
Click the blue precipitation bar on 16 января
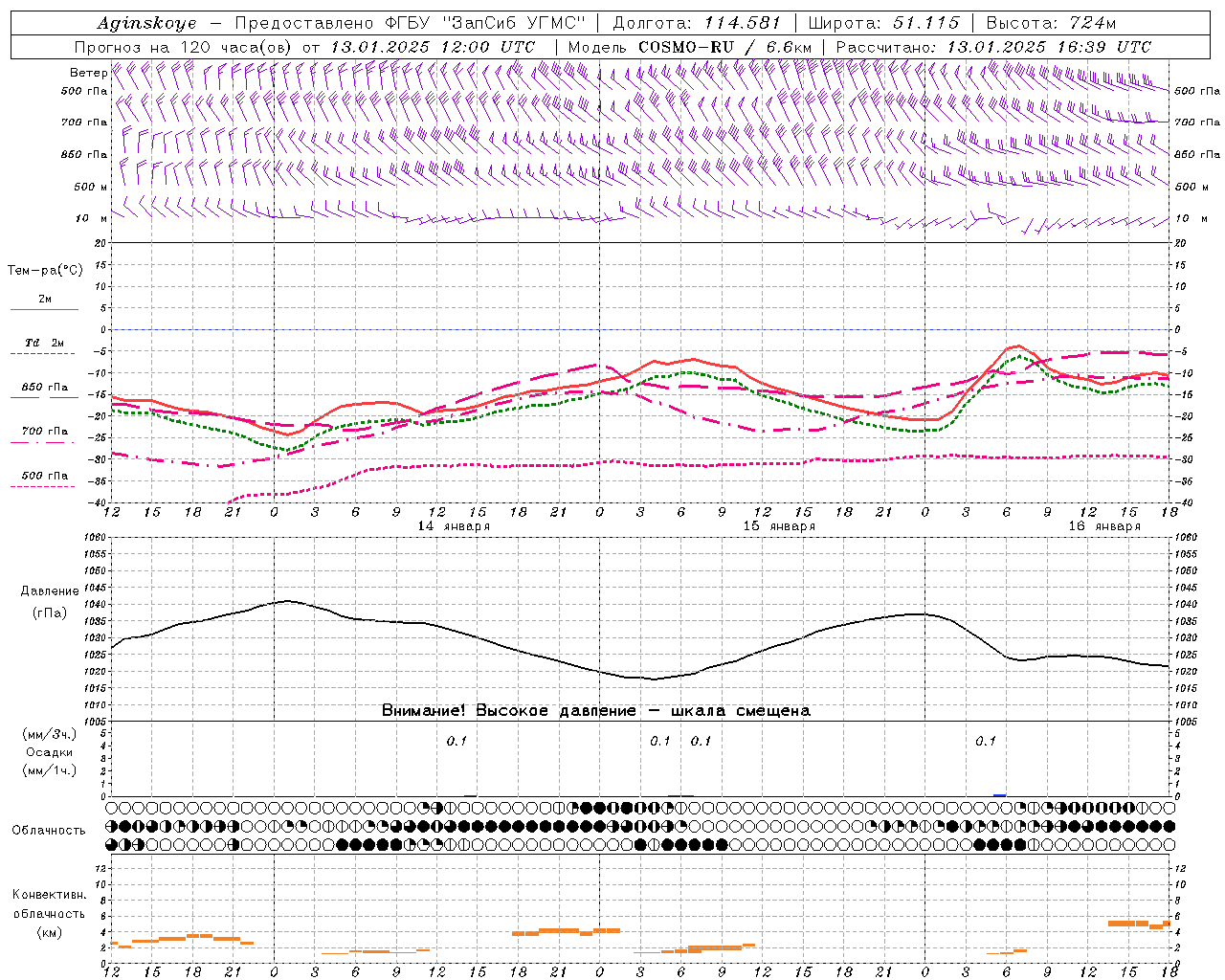[x=999, y=794]
